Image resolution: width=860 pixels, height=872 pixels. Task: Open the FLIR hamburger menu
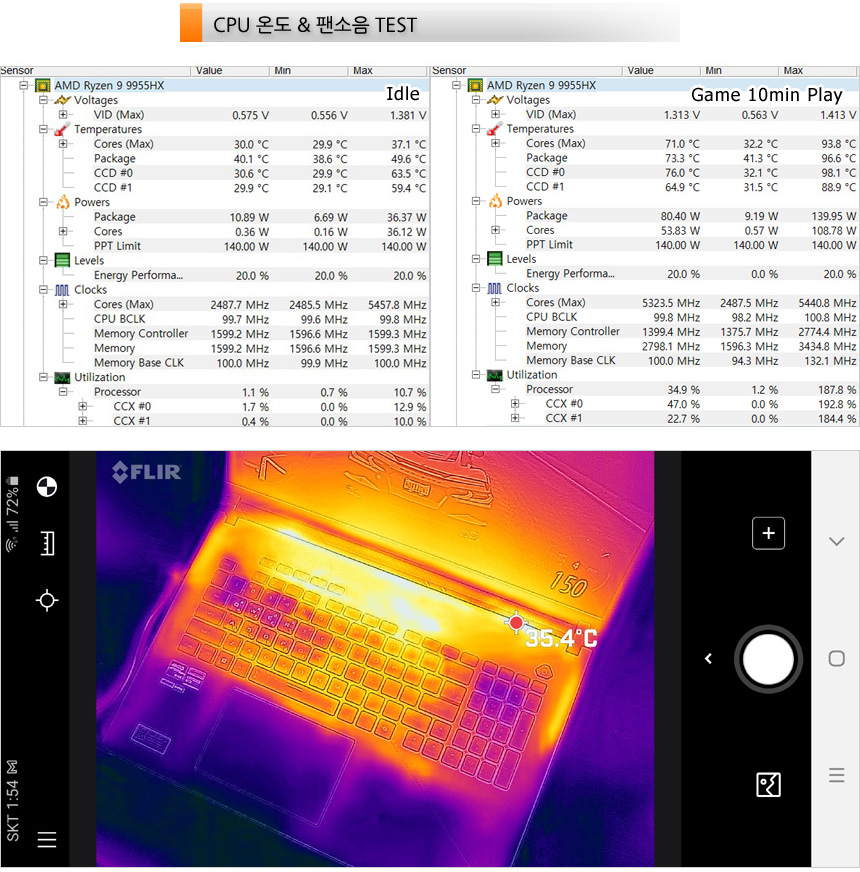click(46, 840)
